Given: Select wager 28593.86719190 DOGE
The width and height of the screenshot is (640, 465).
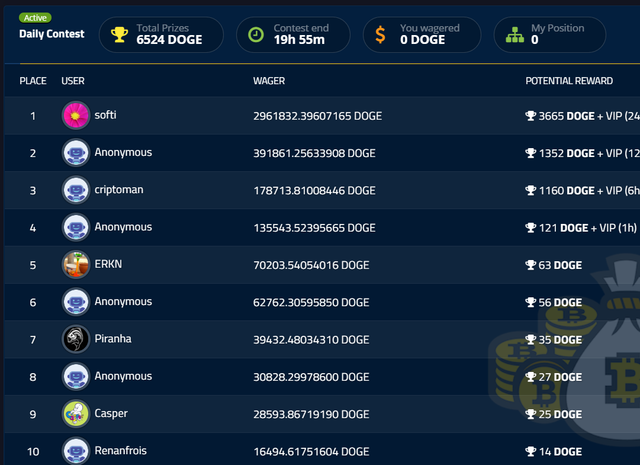Looking at the screenshot, I should 311,414.
